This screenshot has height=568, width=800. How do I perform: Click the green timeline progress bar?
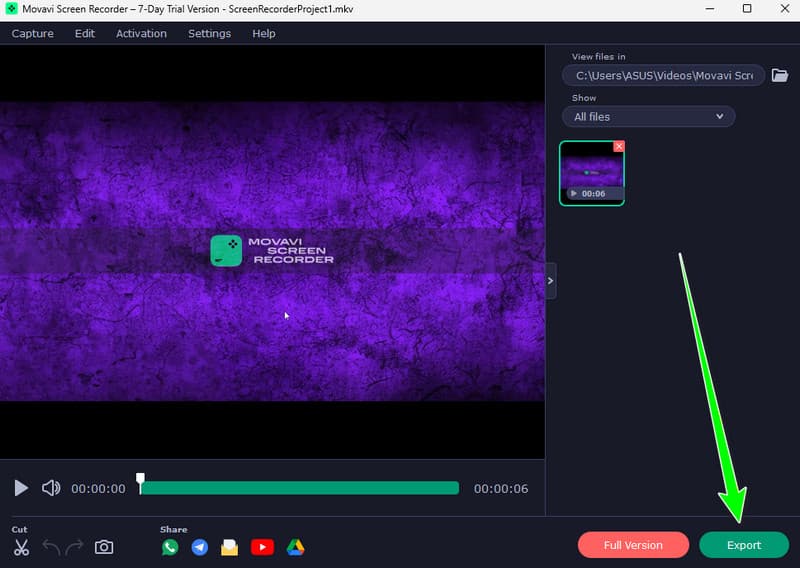[x=300, y=488]
